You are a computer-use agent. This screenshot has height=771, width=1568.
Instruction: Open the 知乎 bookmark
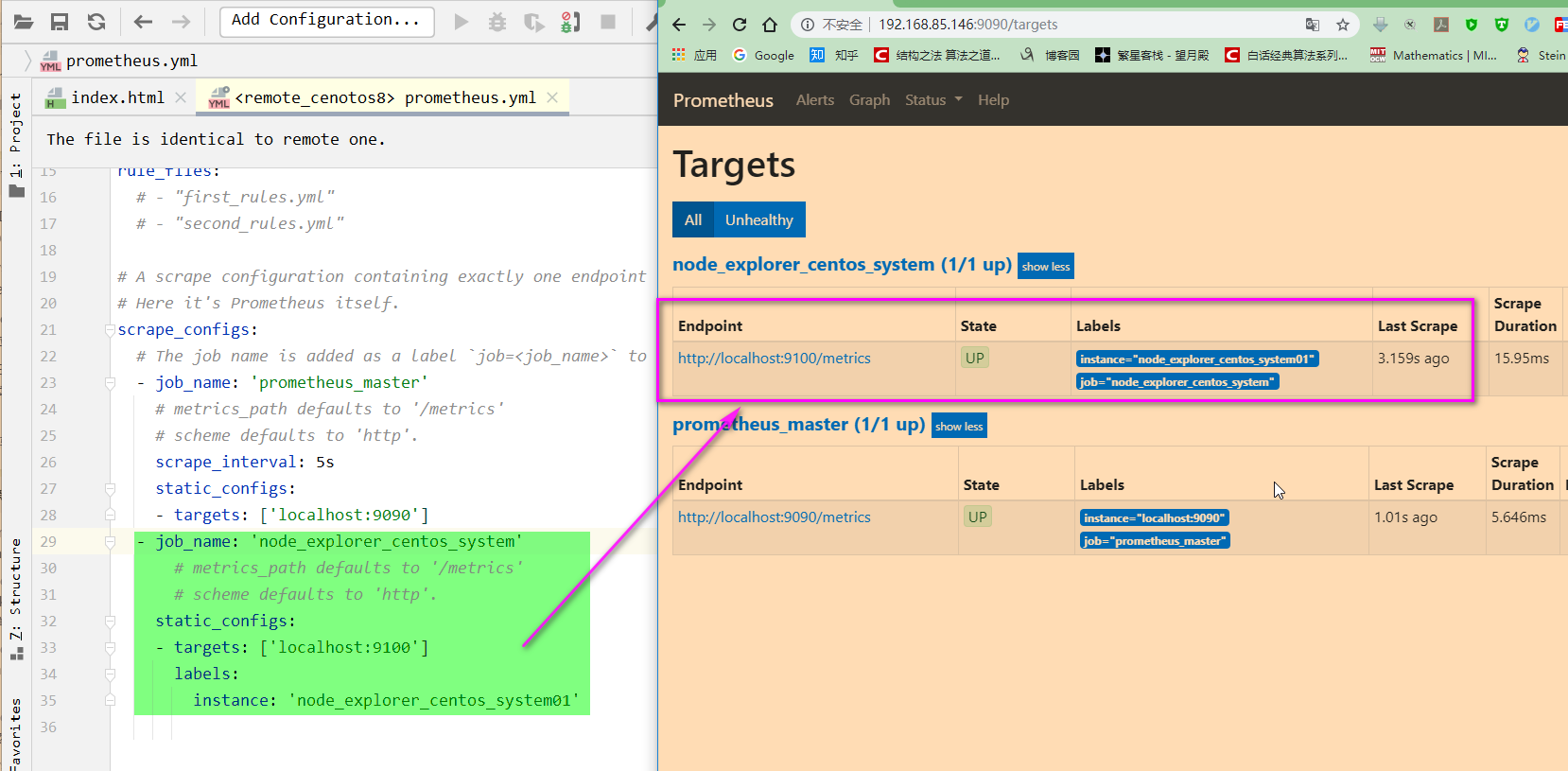point(834,55)
